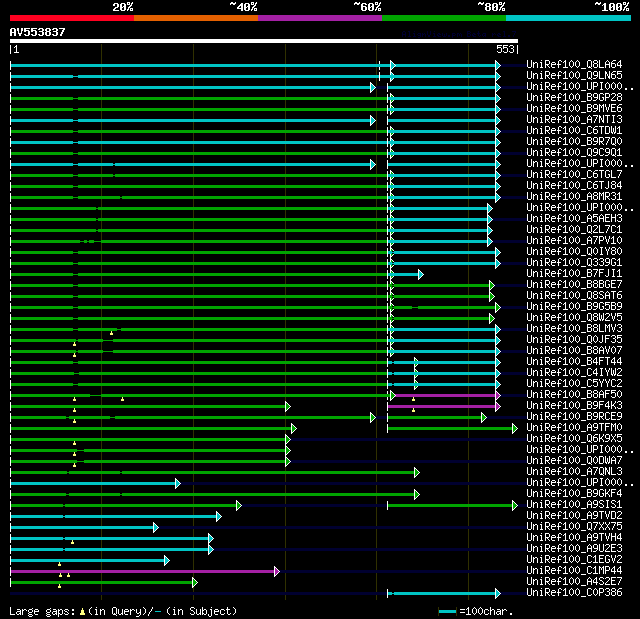
Task: Select the UniRef100_B8AV07 label
Action: tap(574, 351)
